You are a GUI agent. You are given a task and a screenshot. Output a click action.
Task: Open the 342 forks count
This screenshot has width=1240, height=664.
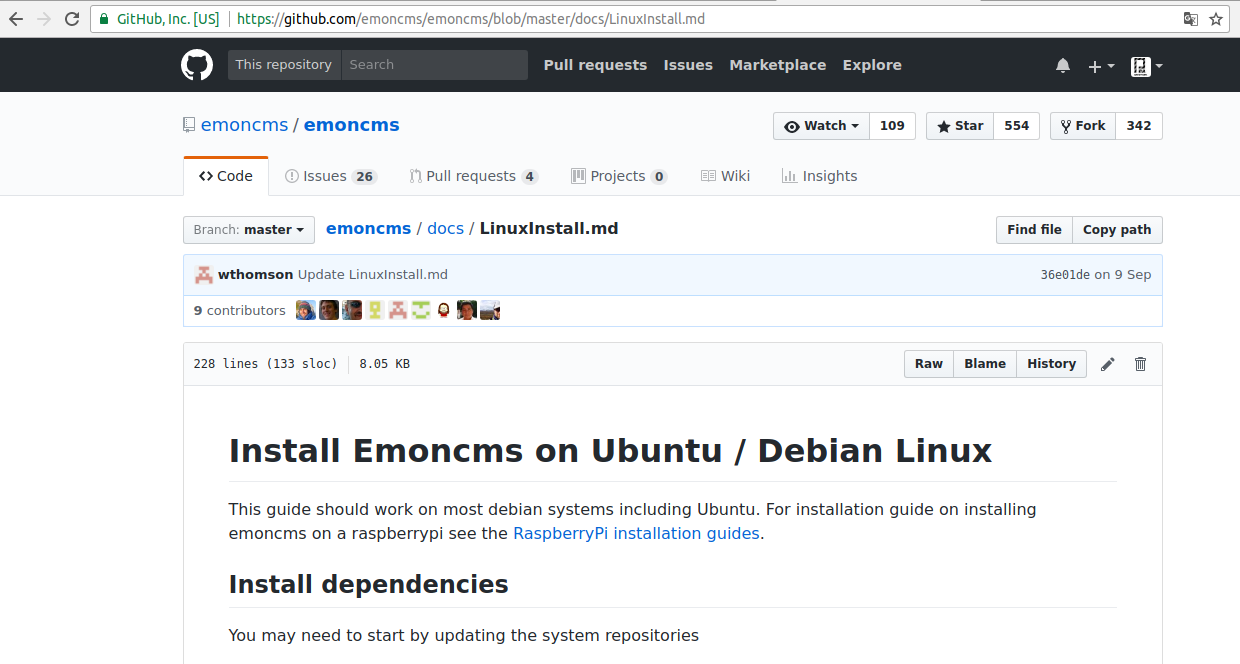click(1139, 126)
